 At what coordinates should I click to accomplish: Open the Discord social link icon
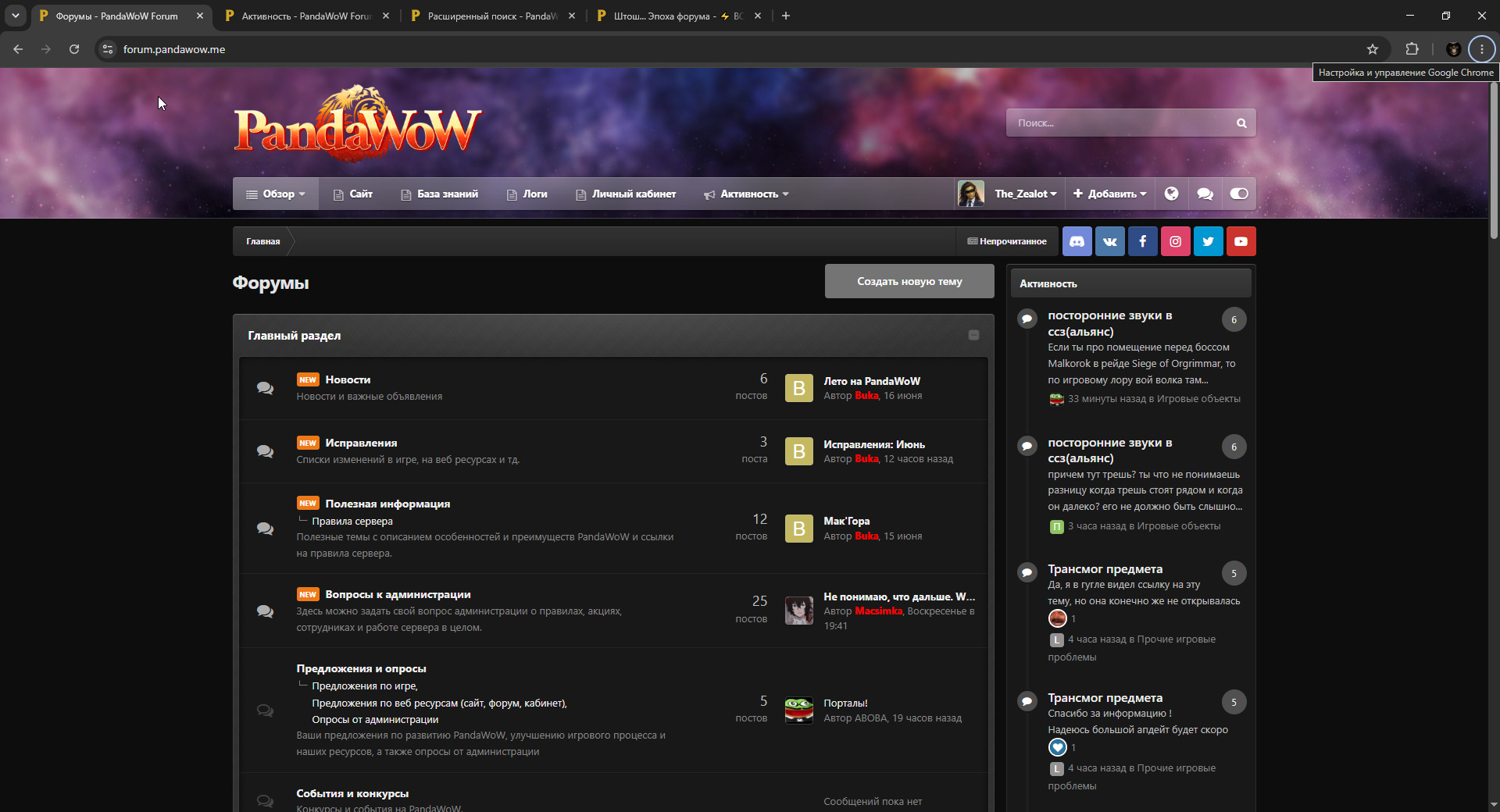pyautogui.click(x=1077, y=241)
